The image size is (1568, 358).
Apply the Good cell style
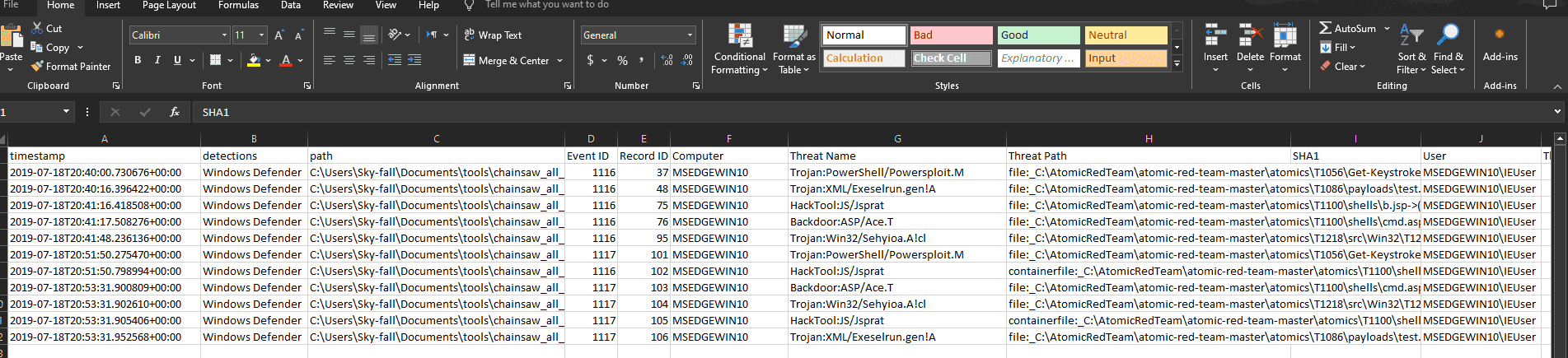(1038, 35)
